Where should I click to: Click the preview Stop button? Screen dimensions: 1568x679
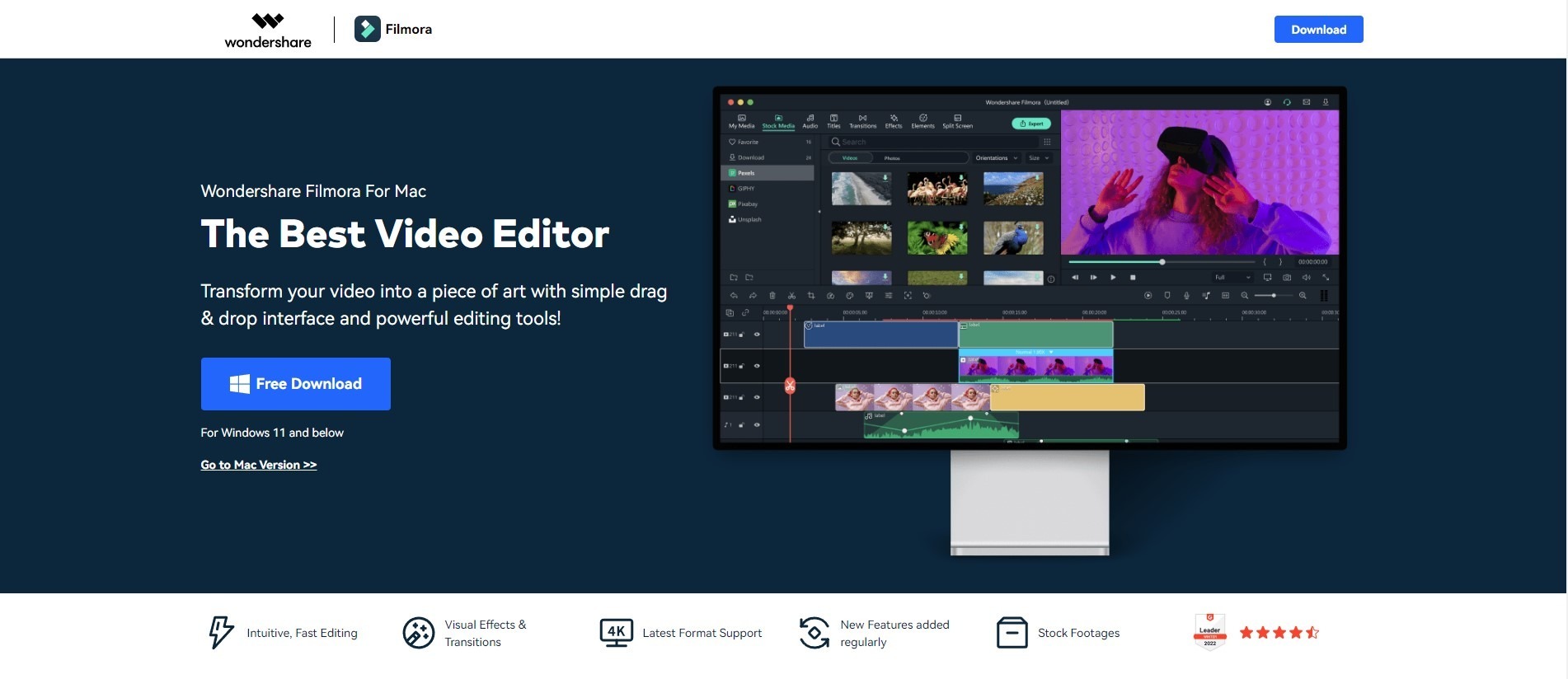pyautogui.click(x=1133, y=278)
